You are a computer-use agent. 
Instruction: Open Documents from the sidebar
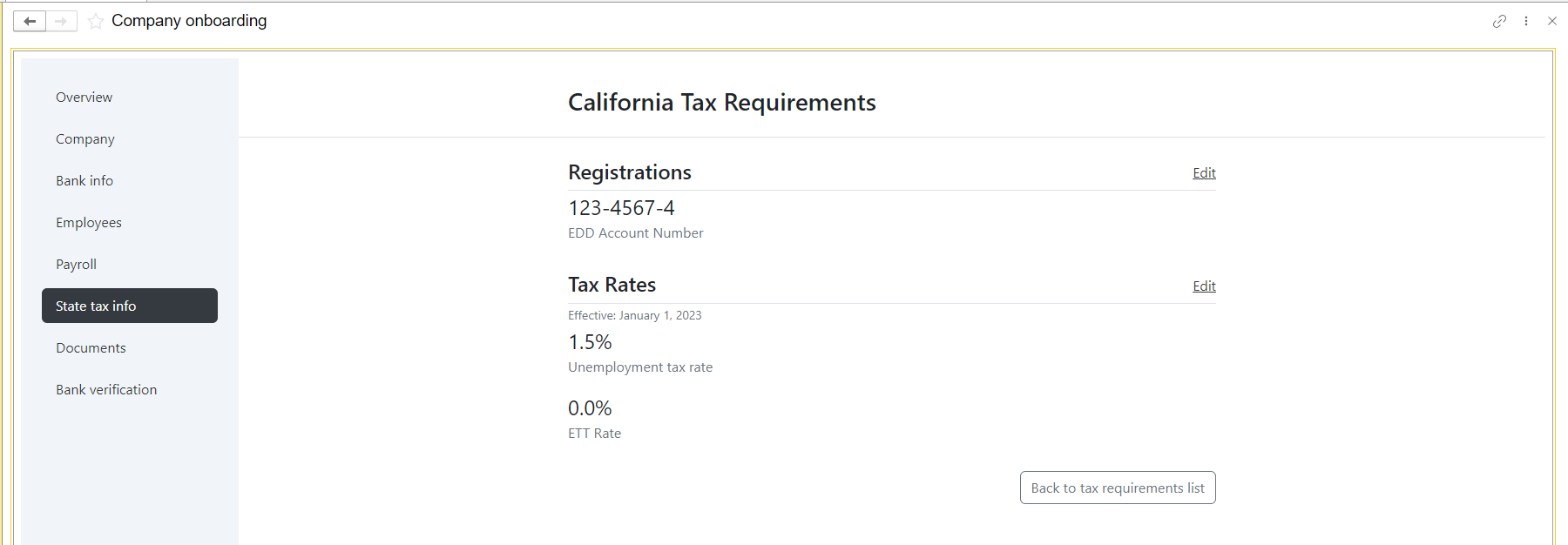click(x=91, y=347)
